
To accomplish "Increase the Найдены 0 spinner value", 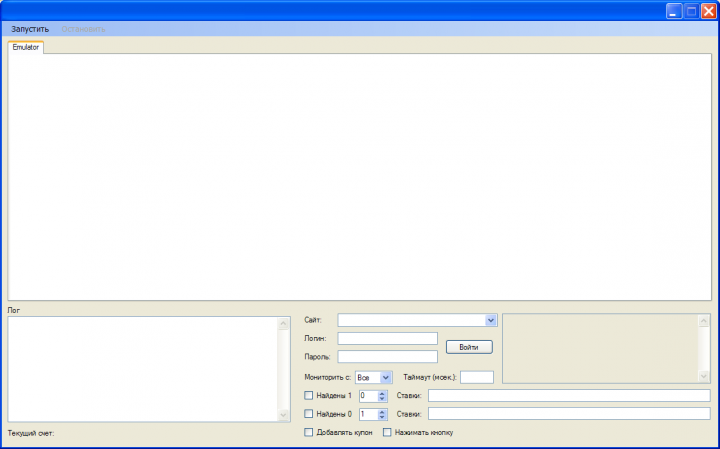I will [x=382, y=411].
